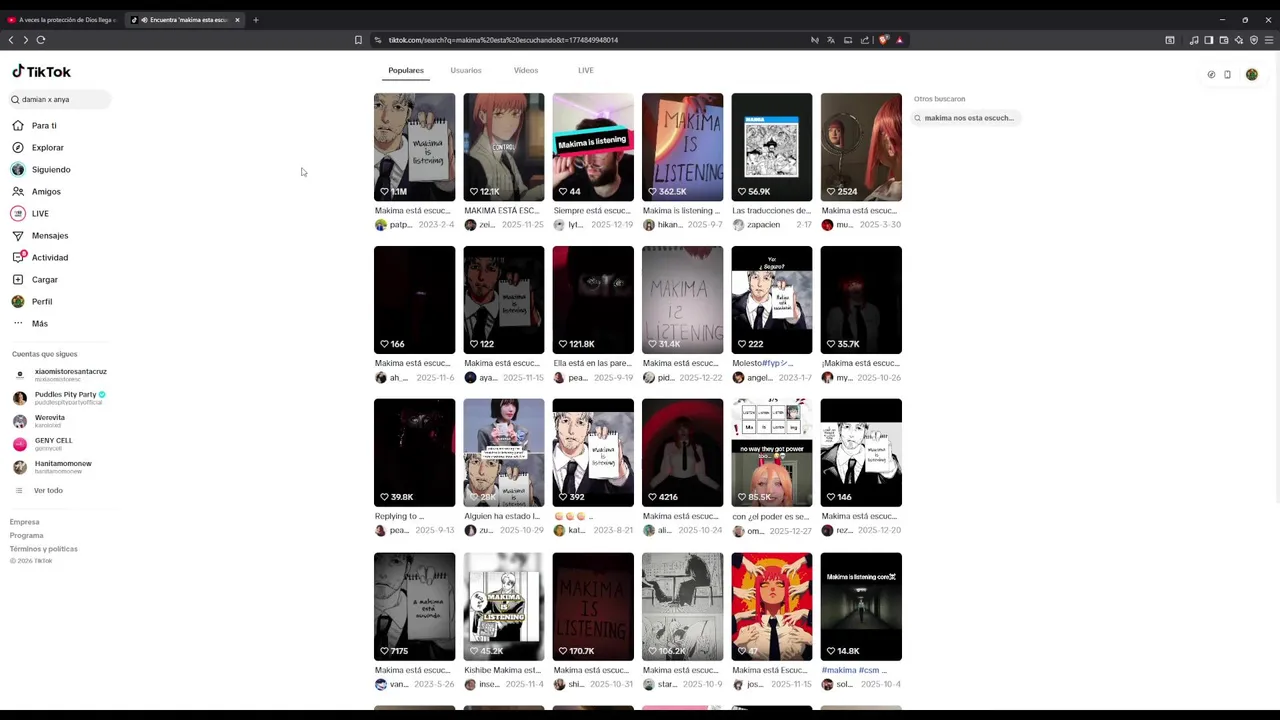
Task: Open Brave Rewards triangle icon
Action: click(900, 40)
